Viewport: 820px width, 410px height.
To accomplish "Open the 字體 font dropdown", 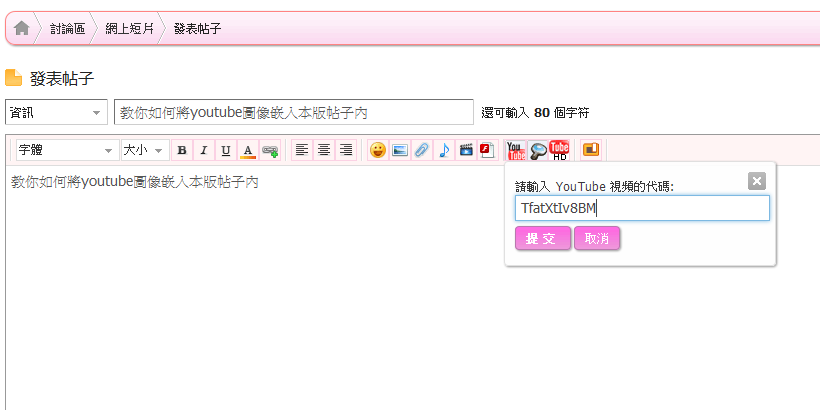I will 67,151.
